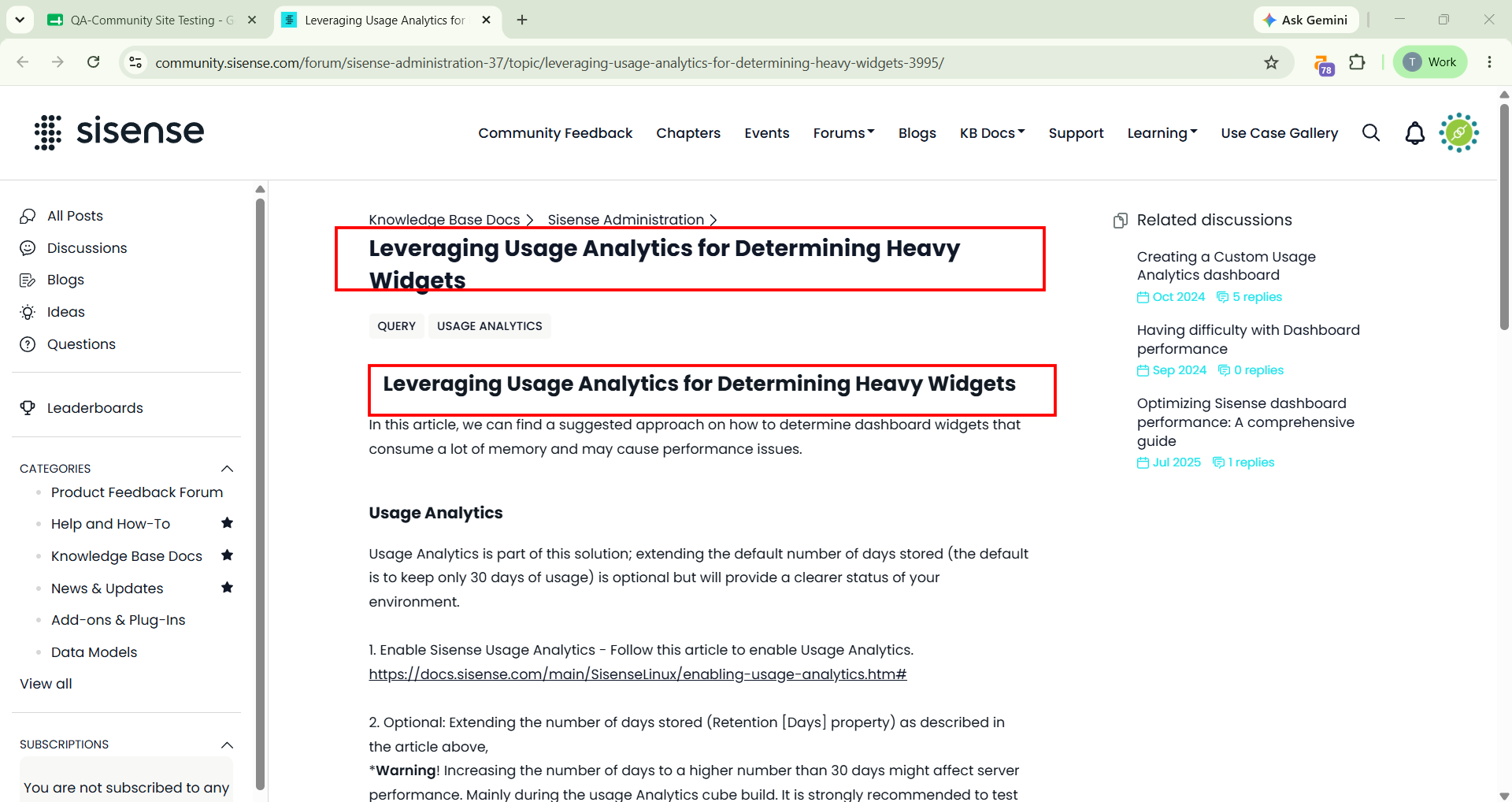This screenshot has width=1512, height=802.
Task: Open the site search icon
Action: 1371,133
